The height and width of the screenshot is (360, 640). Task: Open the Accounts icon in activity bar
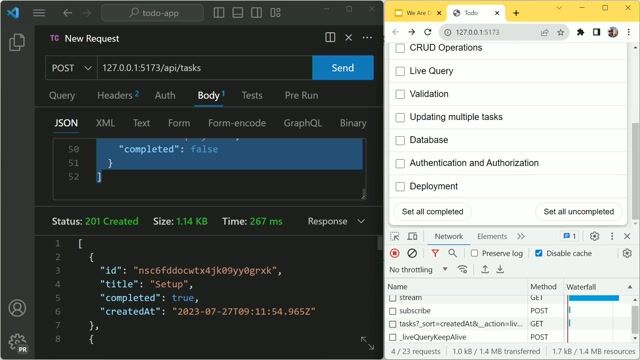tap(17, 308)
